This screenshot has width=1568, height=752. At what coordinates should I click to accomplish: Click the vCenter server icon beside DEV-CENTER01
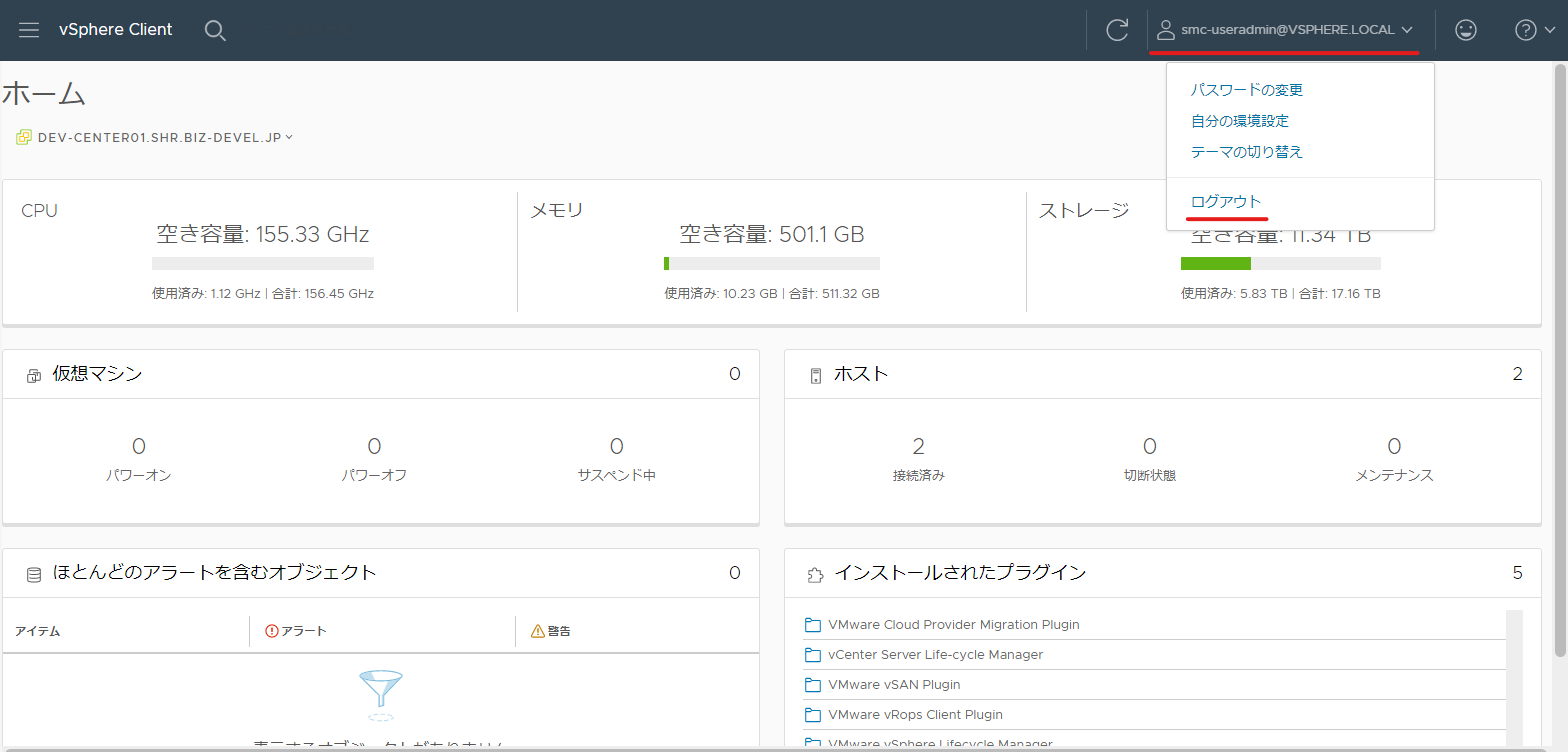[24, 137]
